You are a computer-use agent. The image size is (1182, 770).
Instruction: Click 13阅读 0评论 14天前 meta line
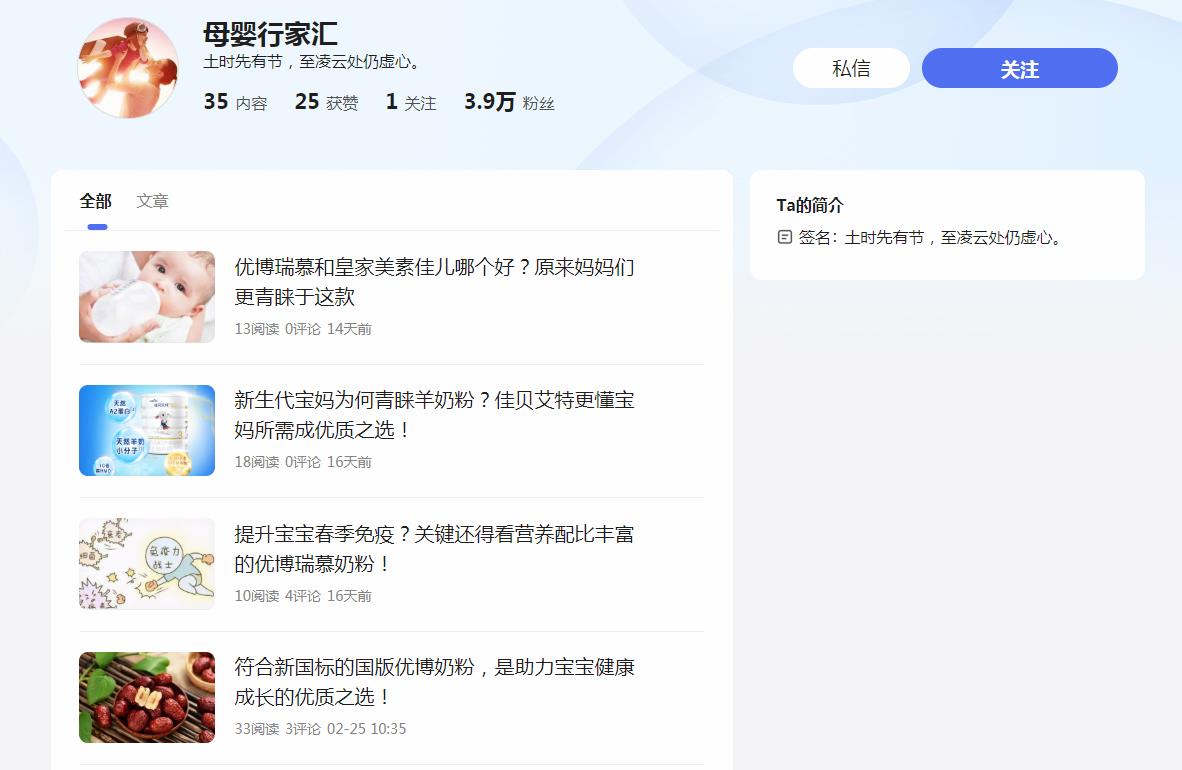pos(303,329)
